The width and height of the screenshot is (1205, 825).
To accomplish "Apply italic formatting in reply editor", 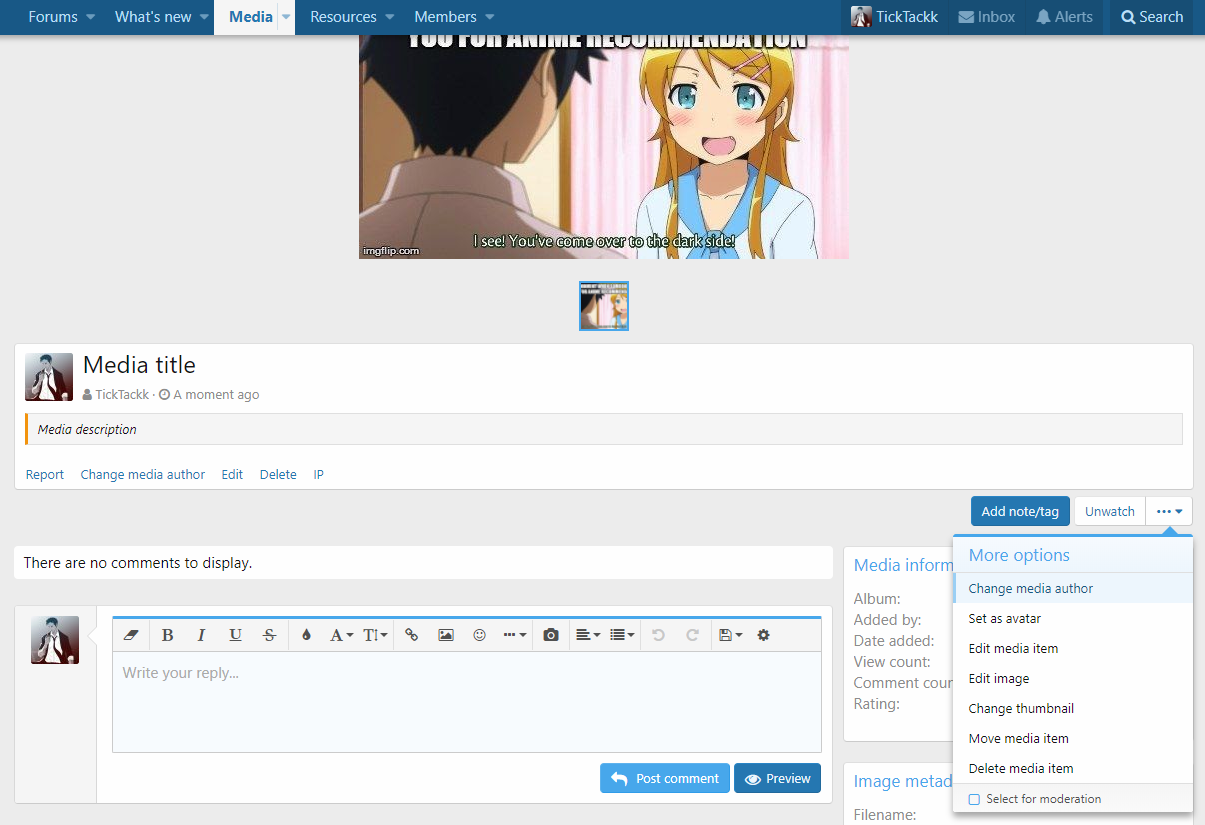I will click(201, 635).
